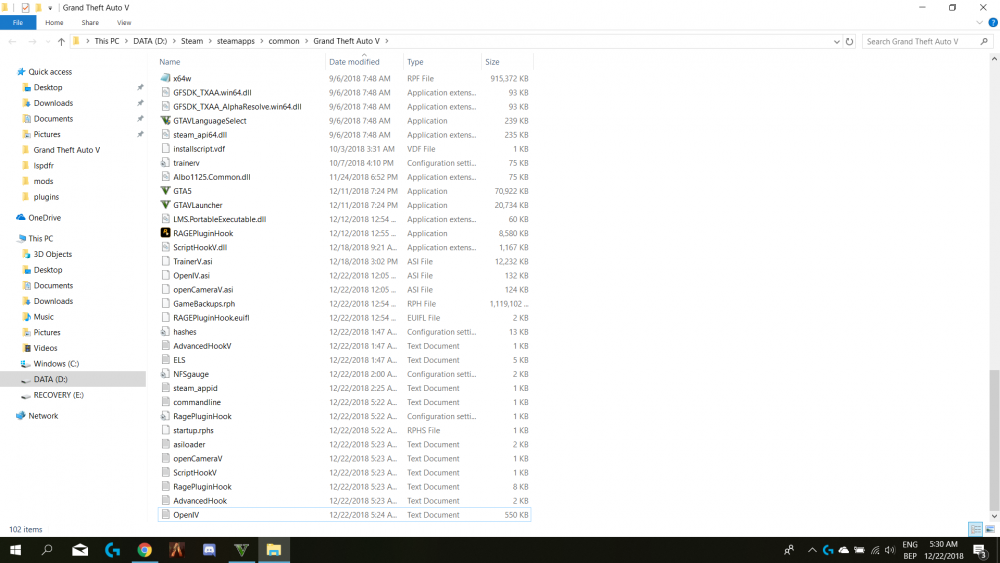Viewport: 1000px width, 563px height.
Task: Expand the ribbon with the chevron
Action: coord(980,22)
